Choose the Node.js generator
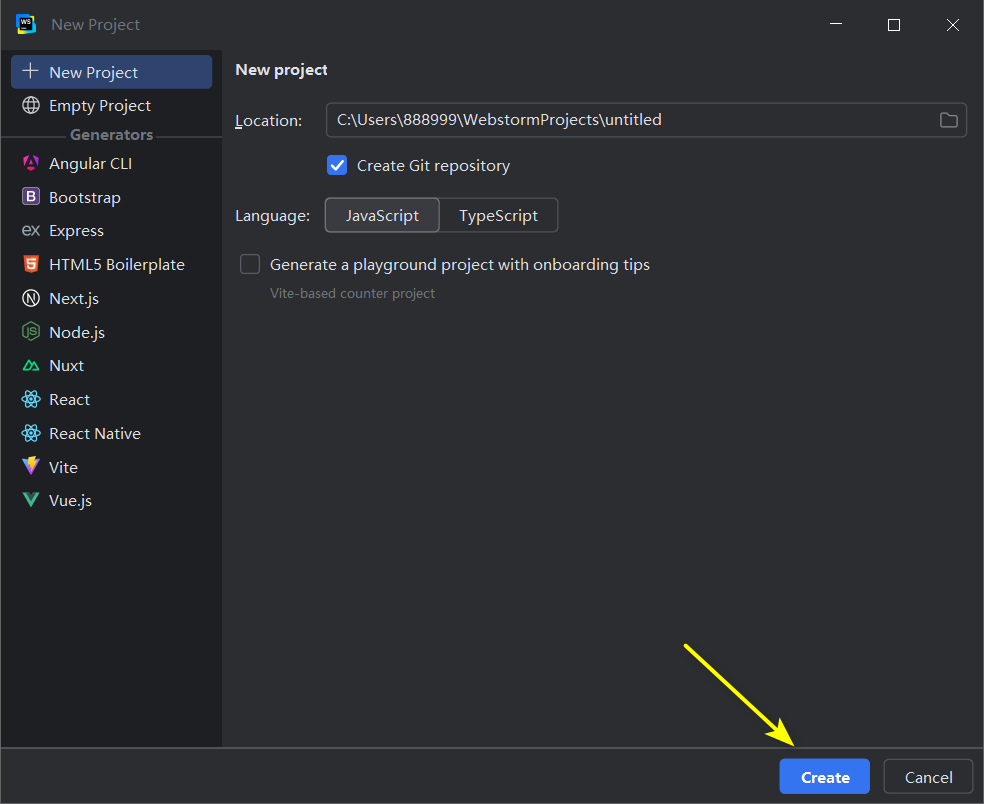Image resolution: width=984 pixels, height=804 pixels. [112, 332]
